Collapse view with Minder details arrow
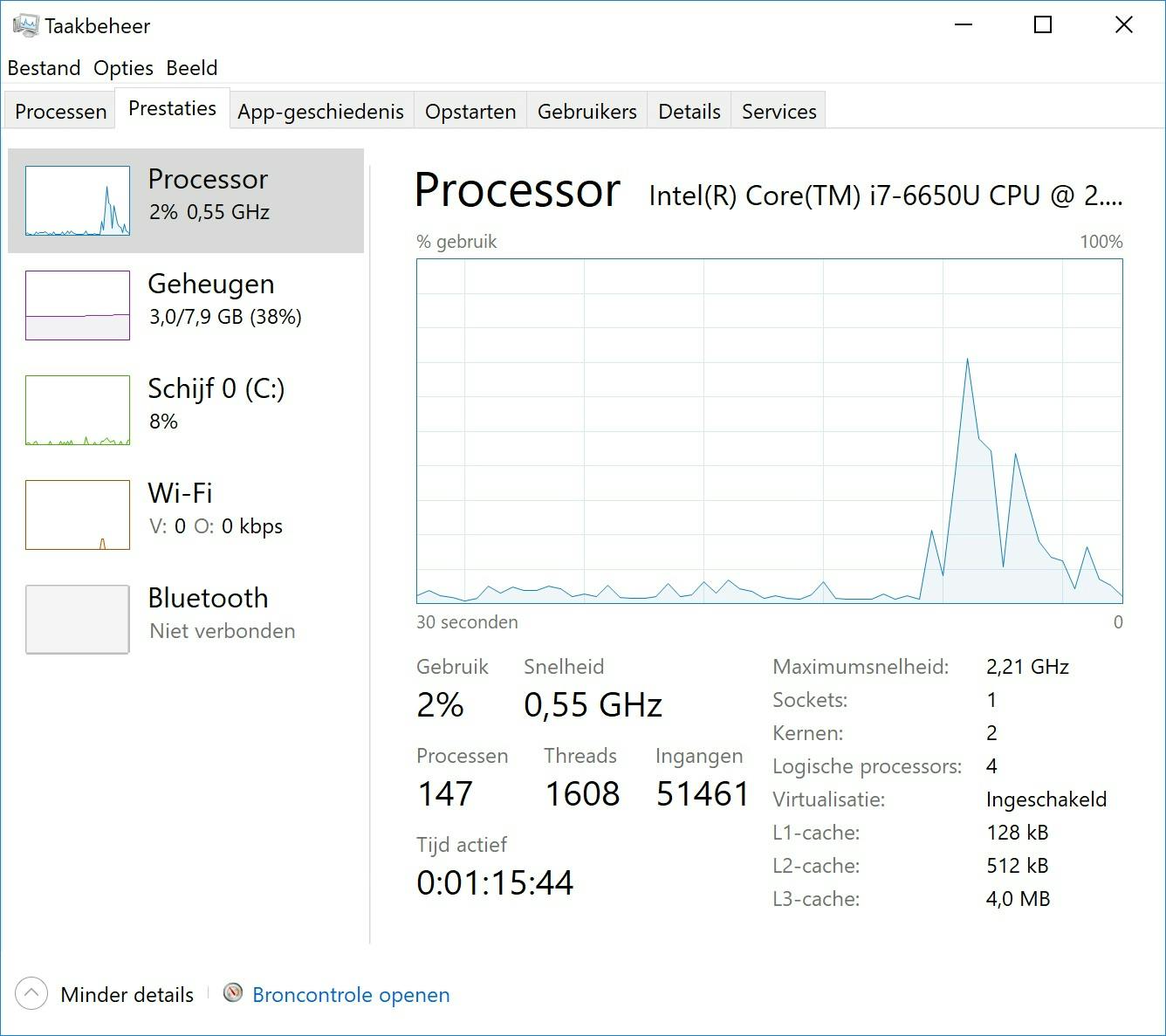The height and width of the screenshot is (1036, 1166). [31, 993]
